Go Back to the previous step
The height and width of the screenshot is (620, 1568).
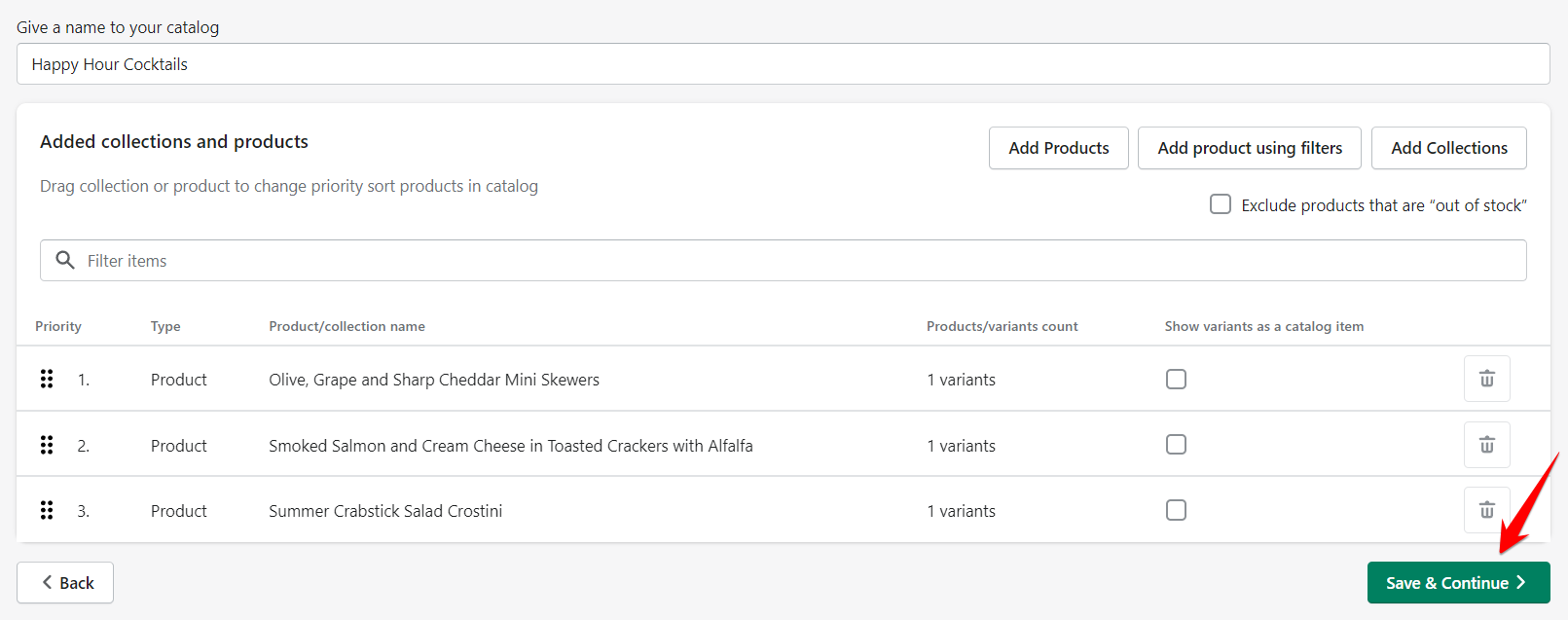point(65,583)
